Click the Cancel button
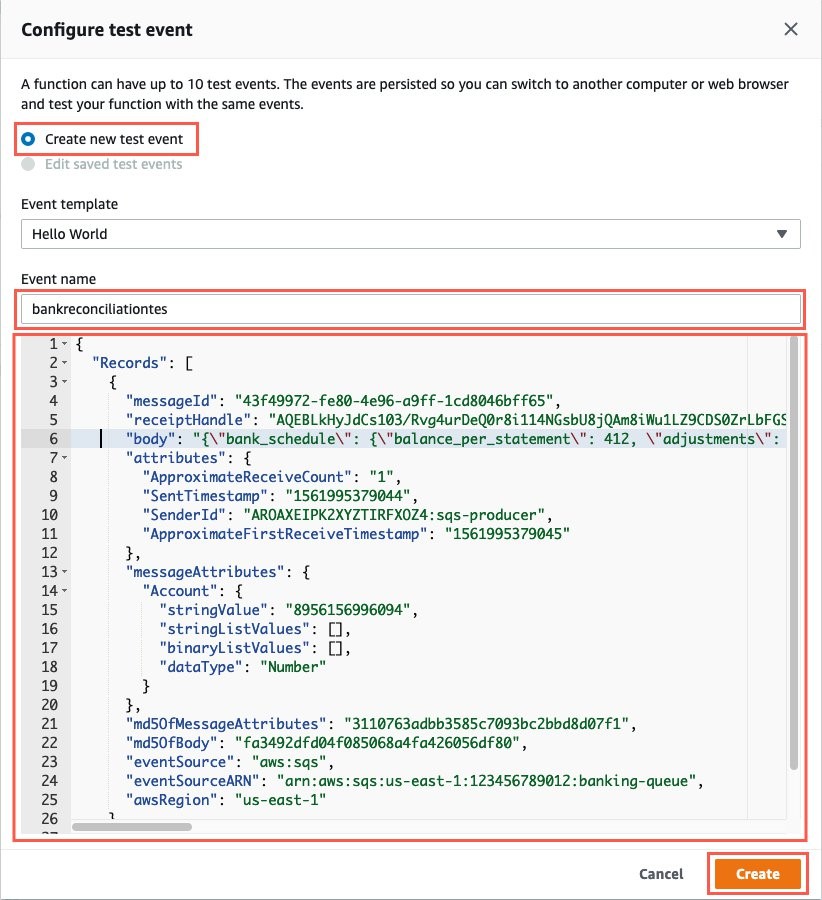 tap(661, 873)
